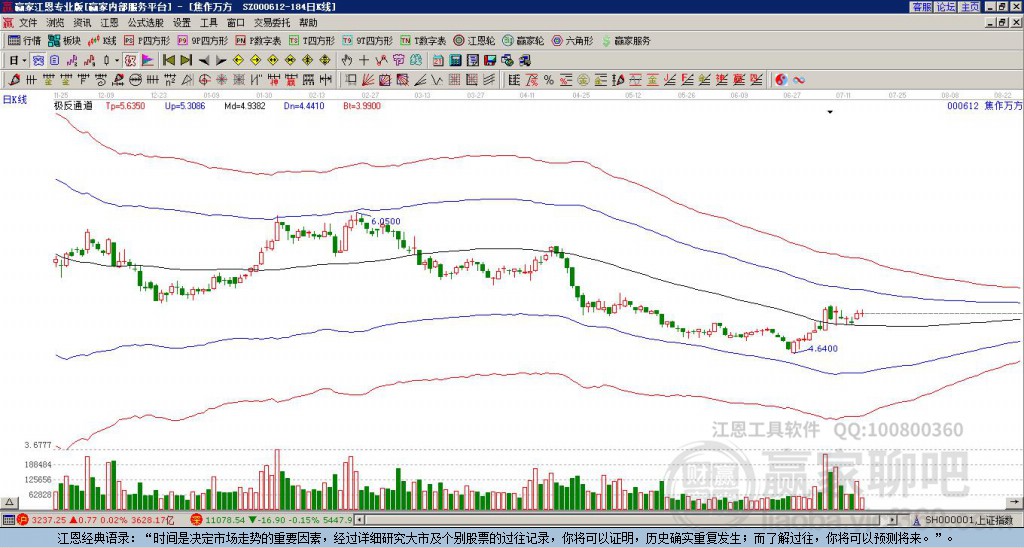Viewport: 1024px width, 548px height.
Task: Click the Md=4.9382 value
Action: click(x=245, y=106)
